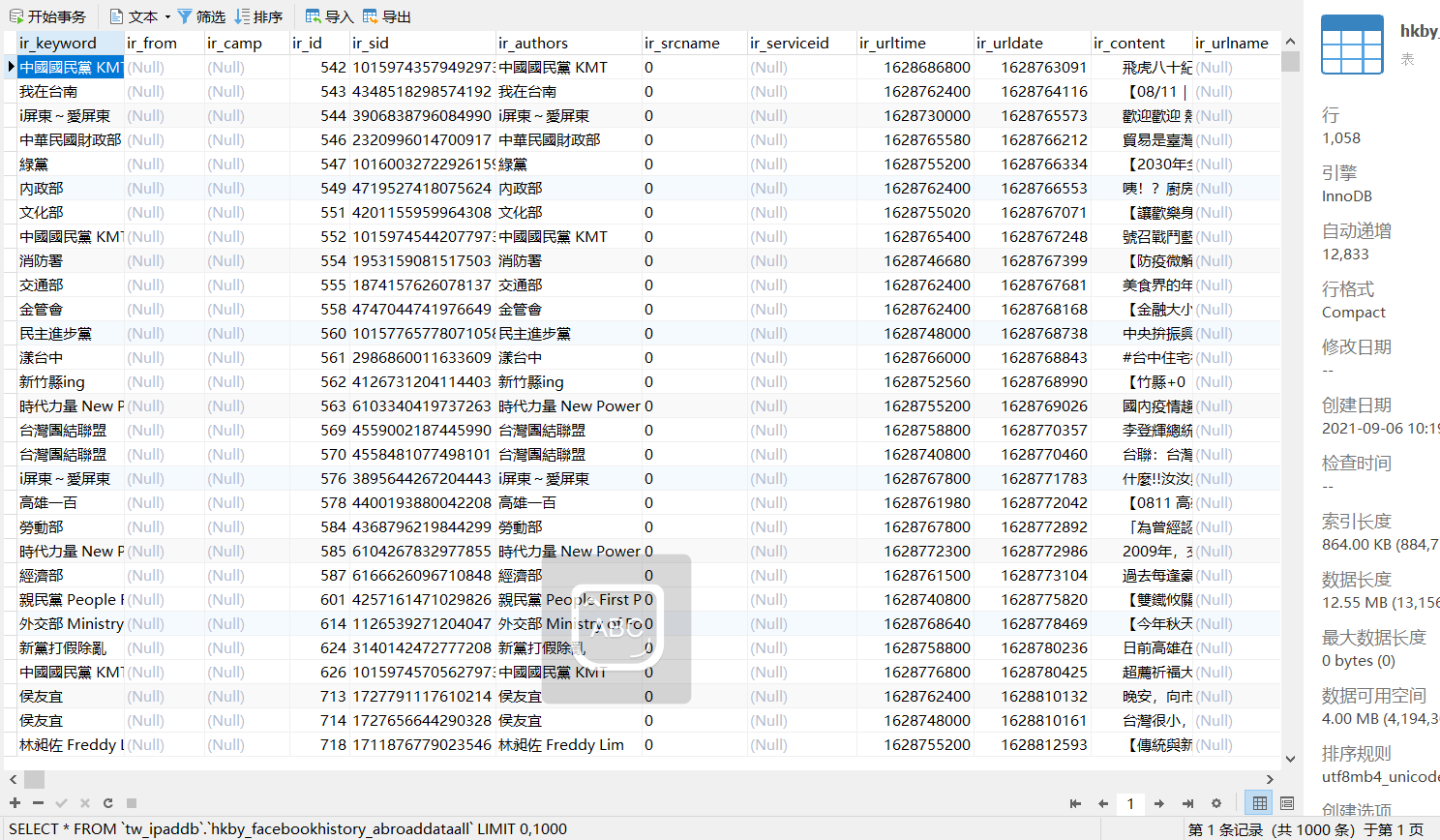Screen dimensions: 1440x840
Task: Click ir_id cell 718
Action: tap(319, 744)
